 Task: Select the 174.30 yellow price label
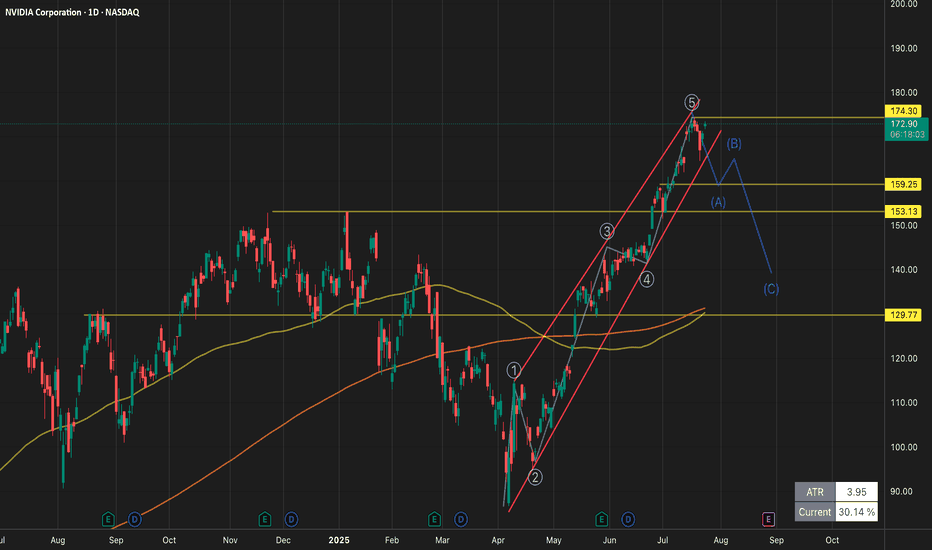(x=903, y=111)
